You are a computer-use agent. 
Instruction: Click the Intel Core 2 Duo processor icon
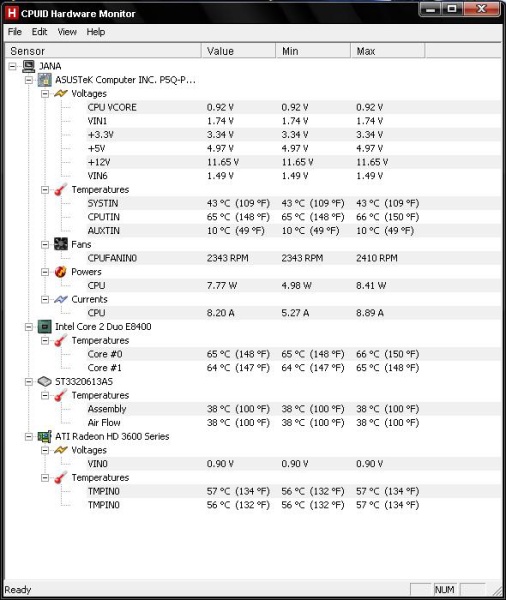[45, 327]
